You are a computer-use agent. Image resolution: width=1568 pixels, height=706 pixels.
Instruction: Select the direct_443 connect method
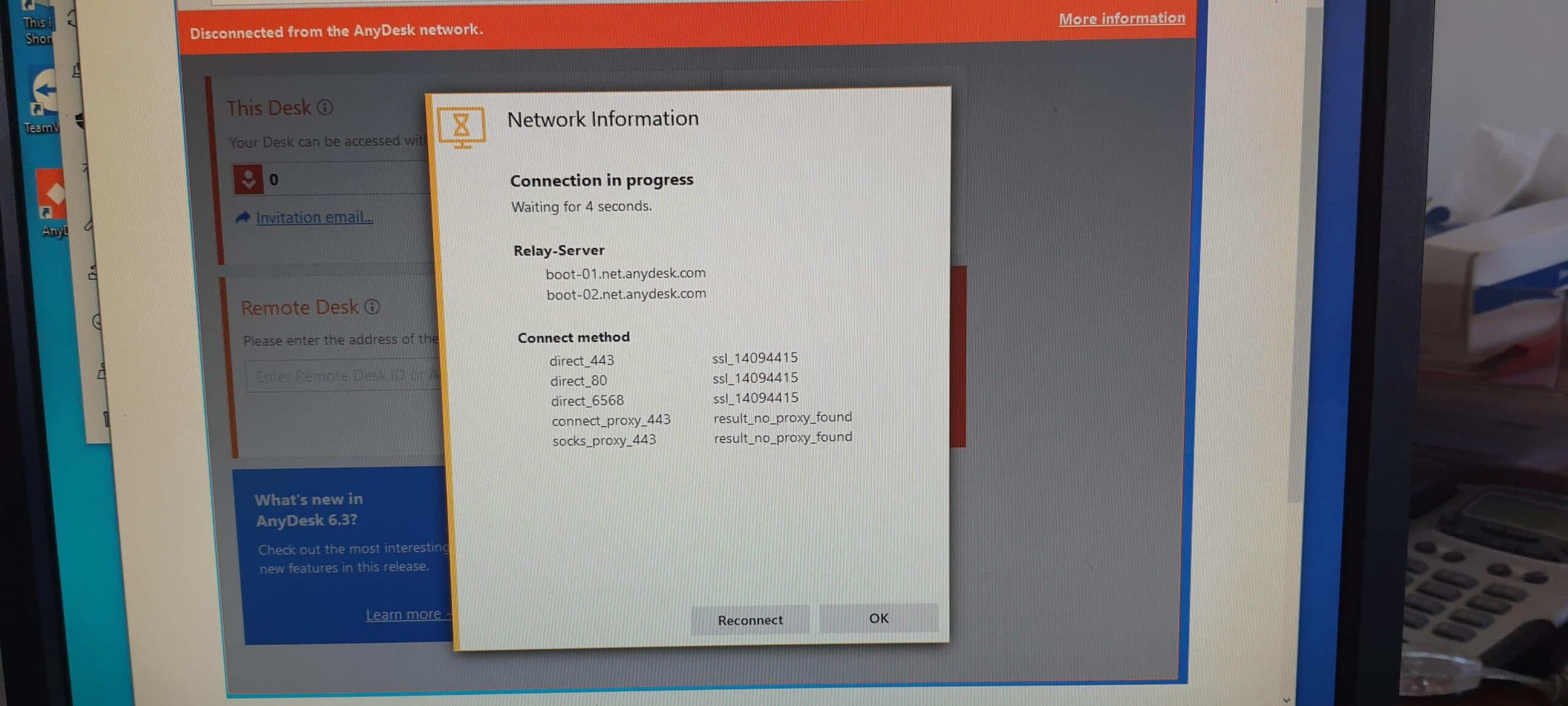[581, 361]
